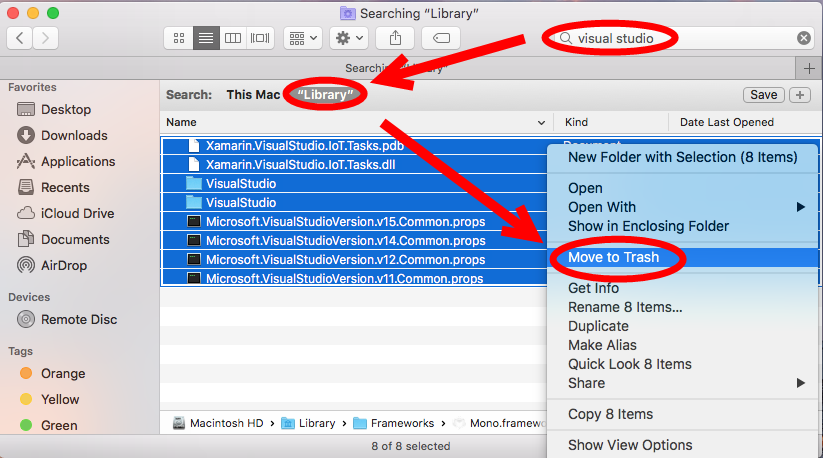Switch to cover flow view
This screenshot has width=823, height=458.
coord(260,38)
